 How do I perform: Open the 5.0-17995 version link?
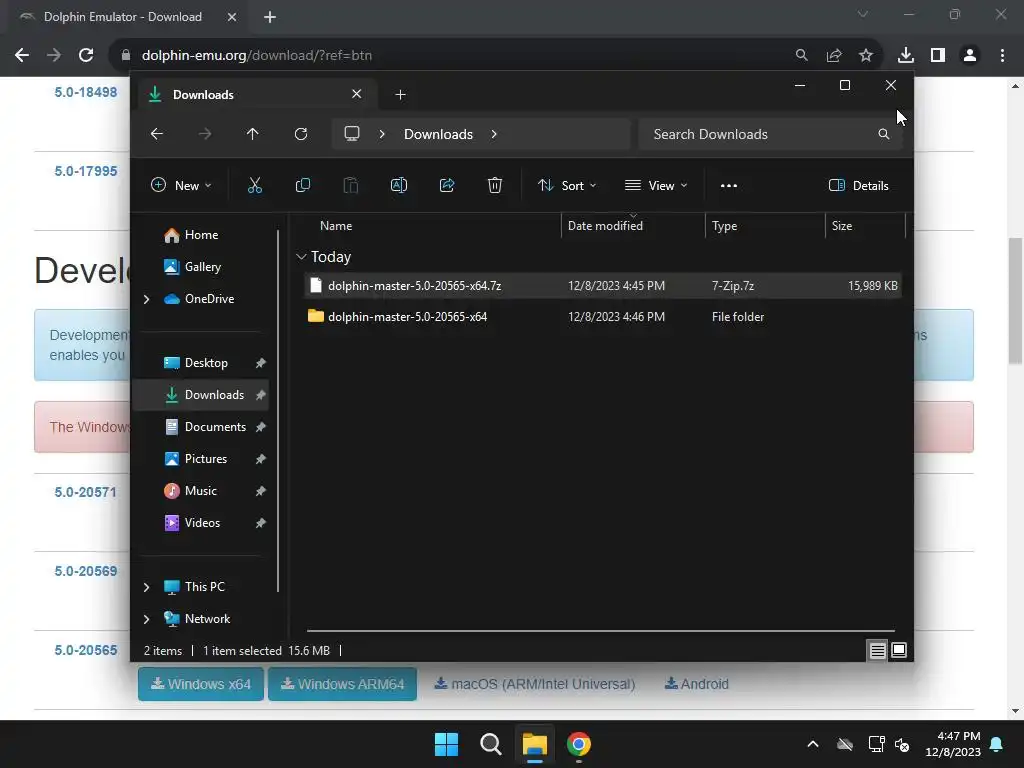click(x=86, y=171)
